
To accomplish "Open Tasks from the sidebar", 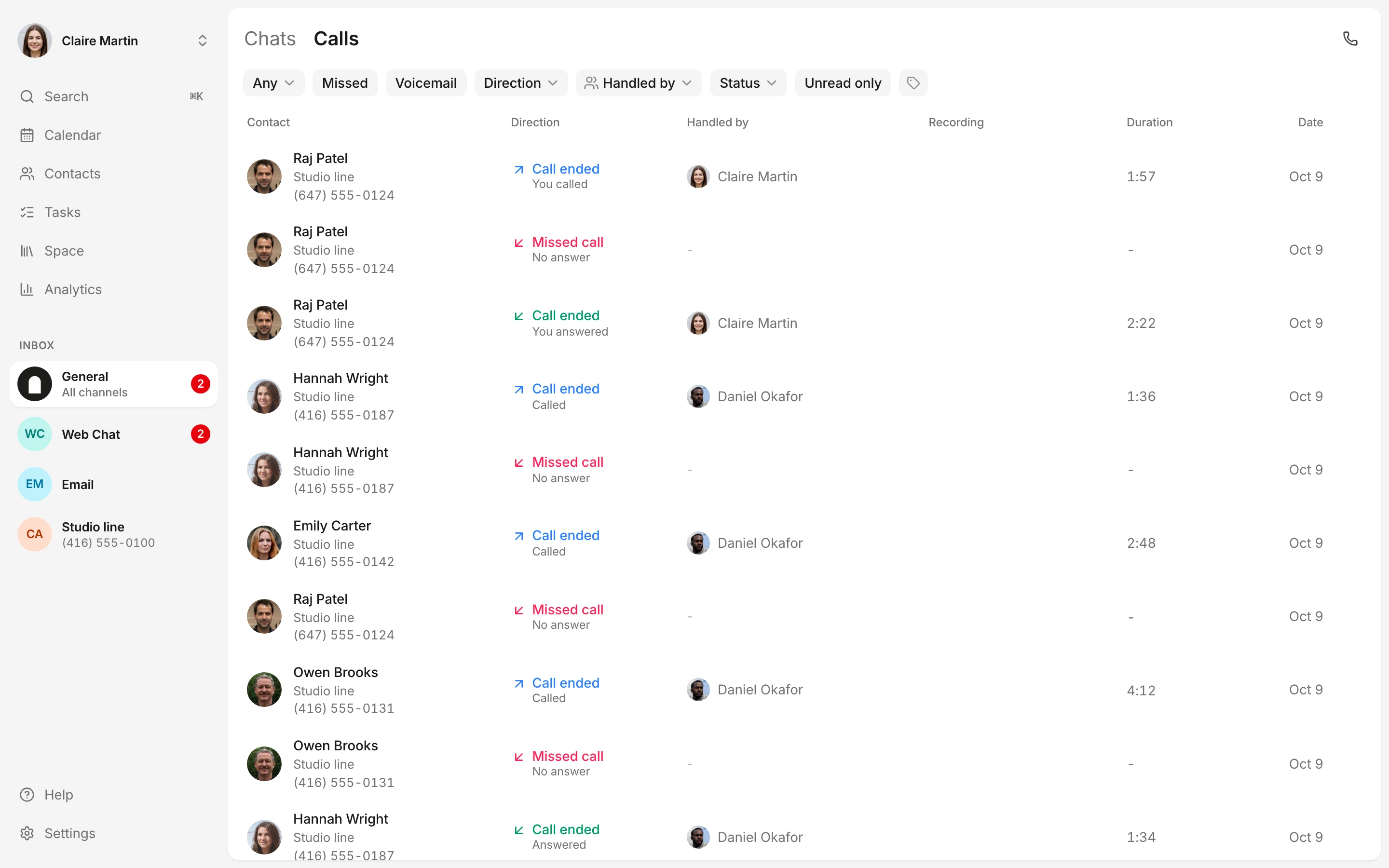I will click(x=63, y=212).
